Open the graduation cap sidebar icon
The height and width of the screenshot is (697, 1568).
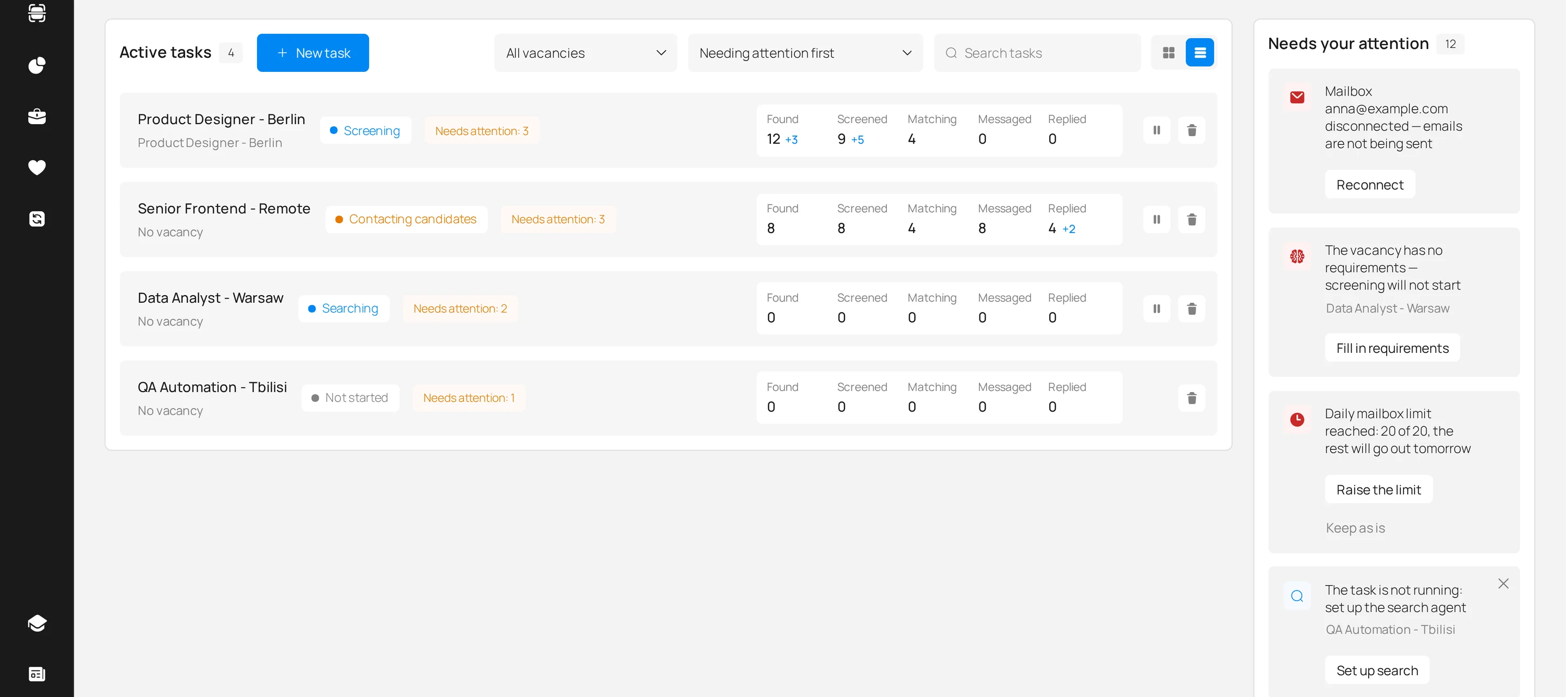[x=37, y=623]
